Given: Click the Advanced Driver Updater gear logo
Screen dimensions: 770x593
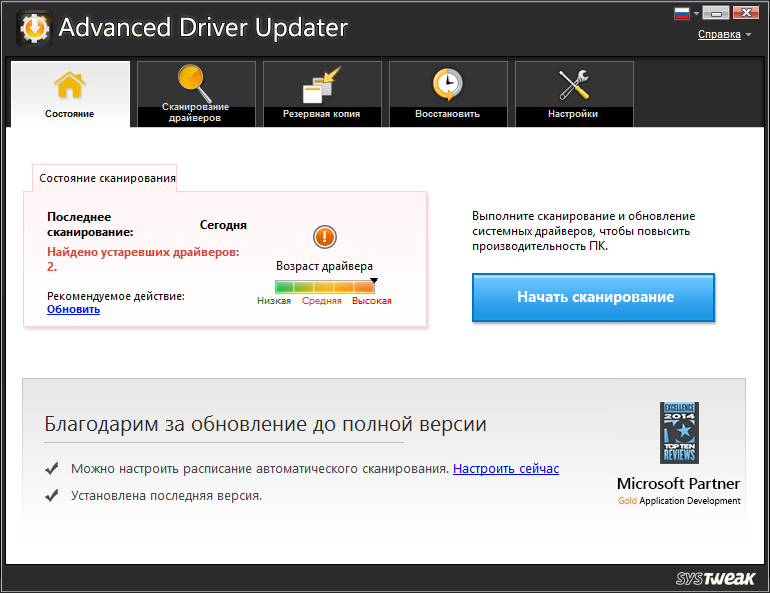Looking at the screenshot, I should coord(34,28).
